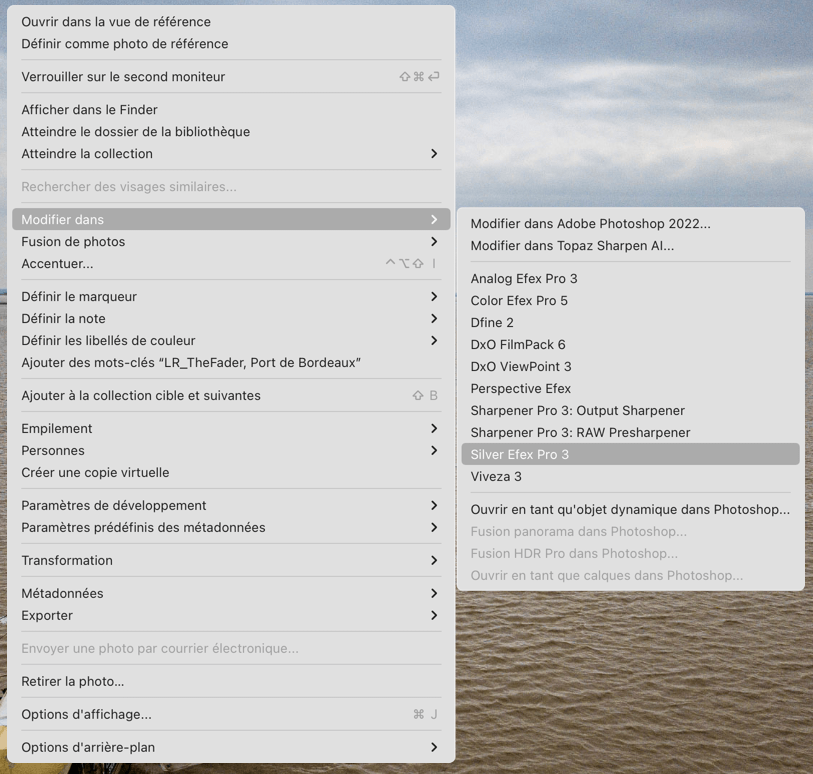
Task: Expand the 'Transformation' submenu
Action: 231,560
